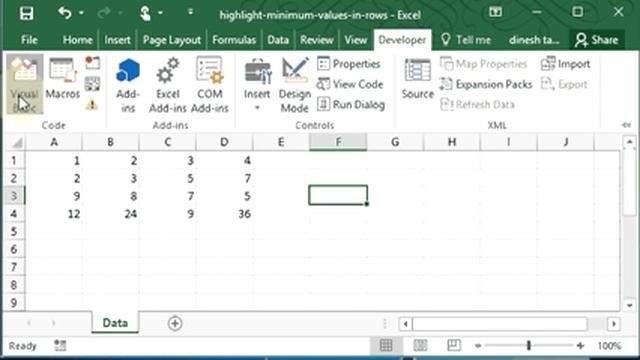Click the Record Macro icon
640x360 pixels.
(x=93, y=63)
